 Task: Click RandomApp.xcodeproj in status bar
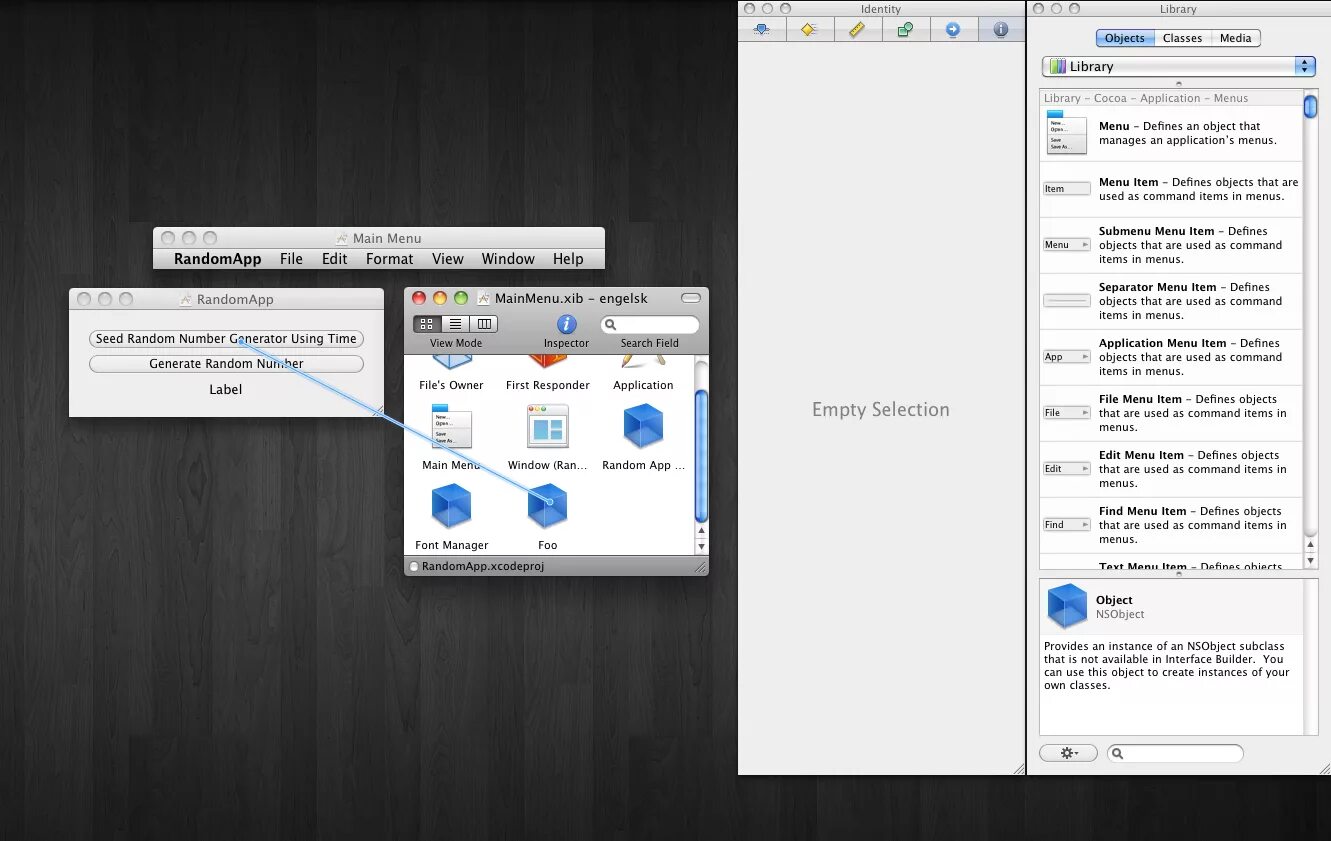pyautogui.click(x=483, y=566)
